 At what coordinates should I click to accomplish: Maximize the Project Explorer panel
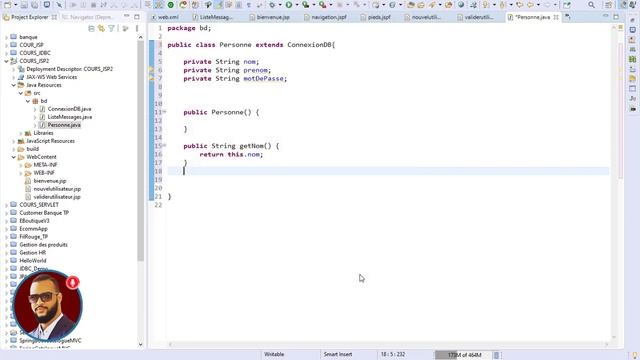click(x=137, y=17)
